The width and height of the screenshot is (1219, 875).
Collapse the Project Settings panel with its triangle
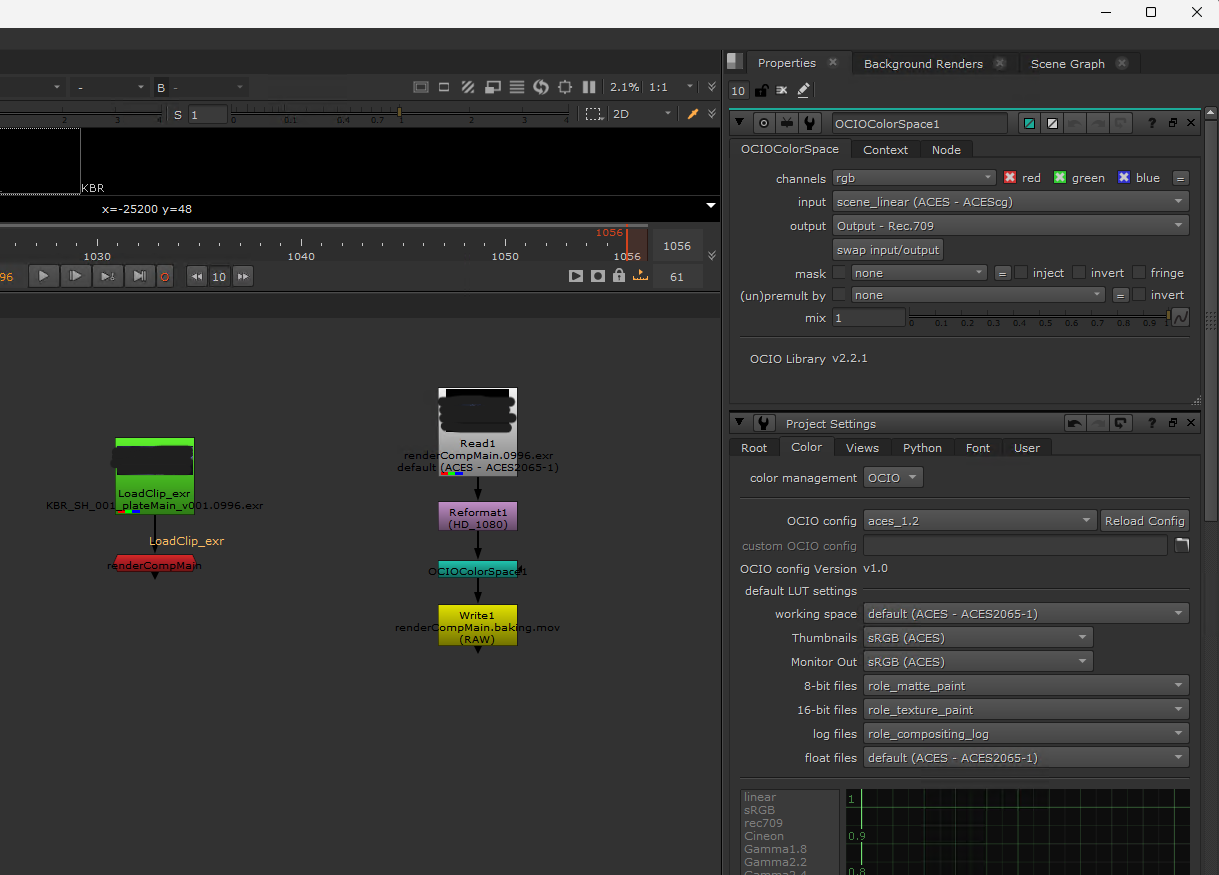[739, 423]
